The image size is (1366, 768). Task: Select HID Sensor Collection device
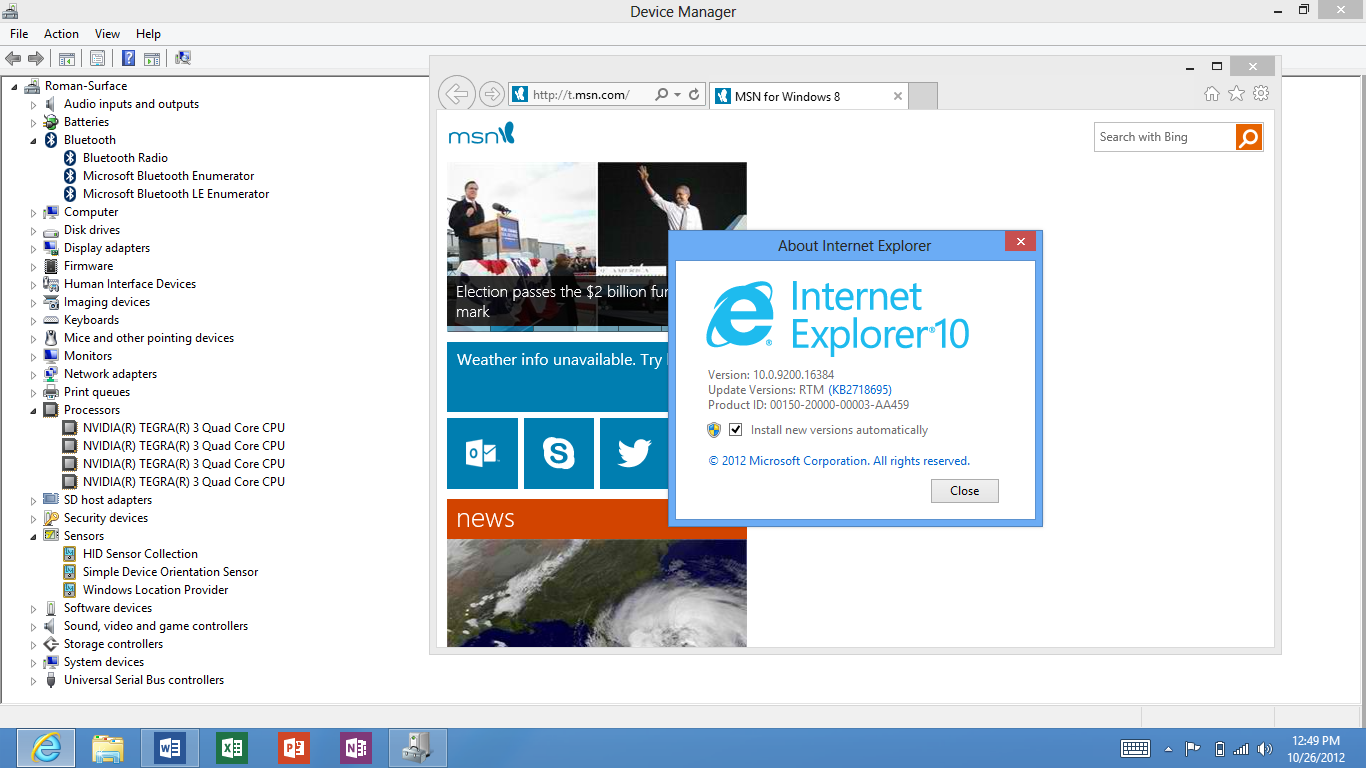coord(140,554)
